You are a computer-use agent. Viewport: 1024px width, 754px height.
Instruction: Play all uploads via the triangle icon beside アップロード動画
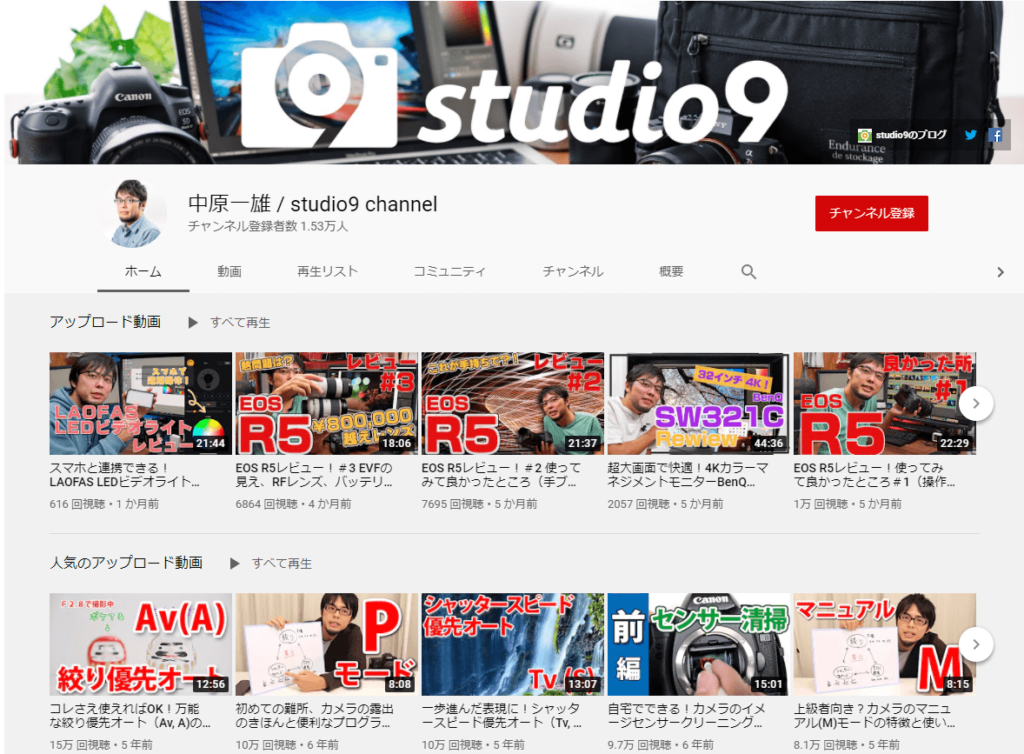[193, 322]
